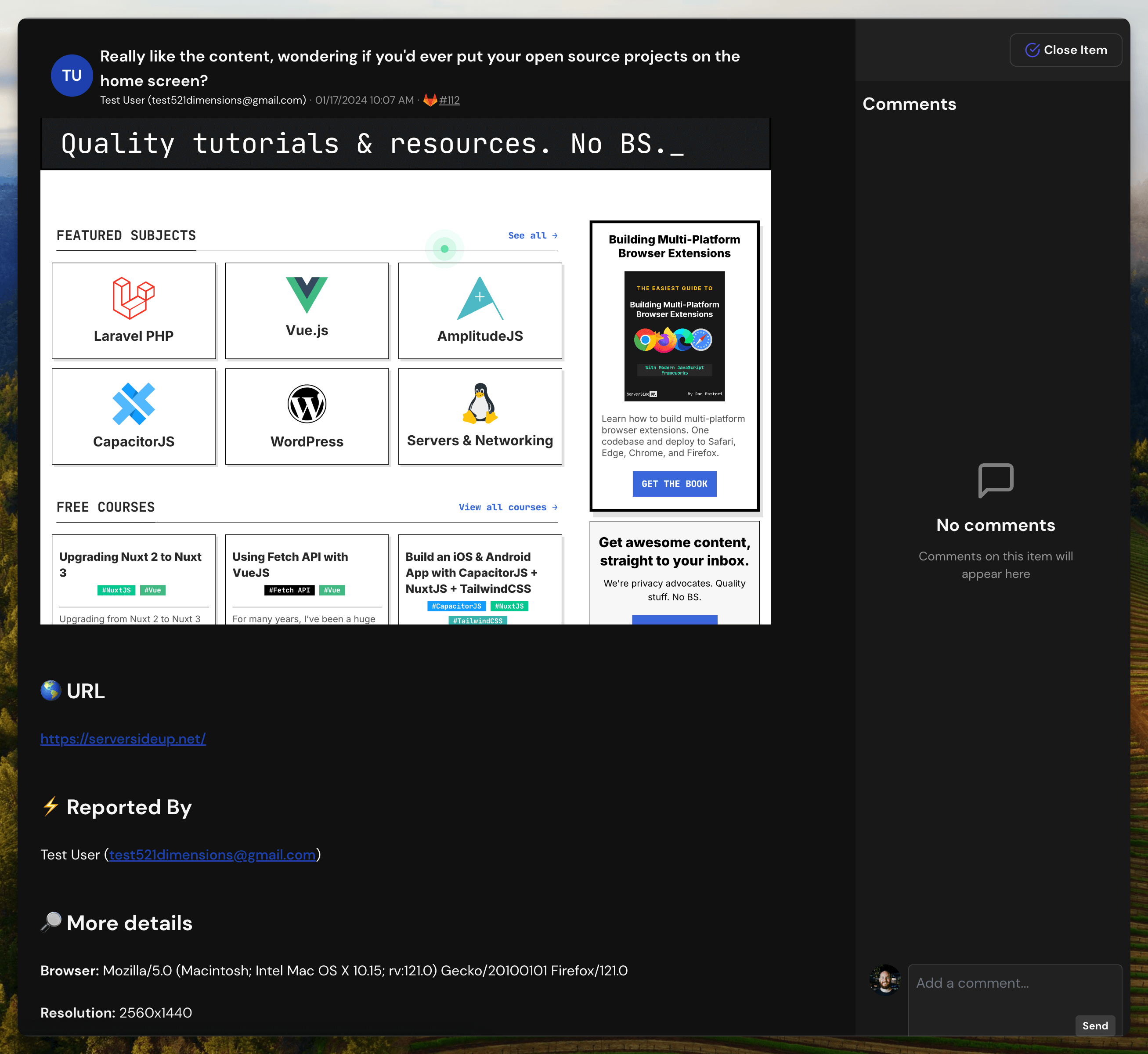Click the GitLab fox icon beside #112

tap(430, 100)
